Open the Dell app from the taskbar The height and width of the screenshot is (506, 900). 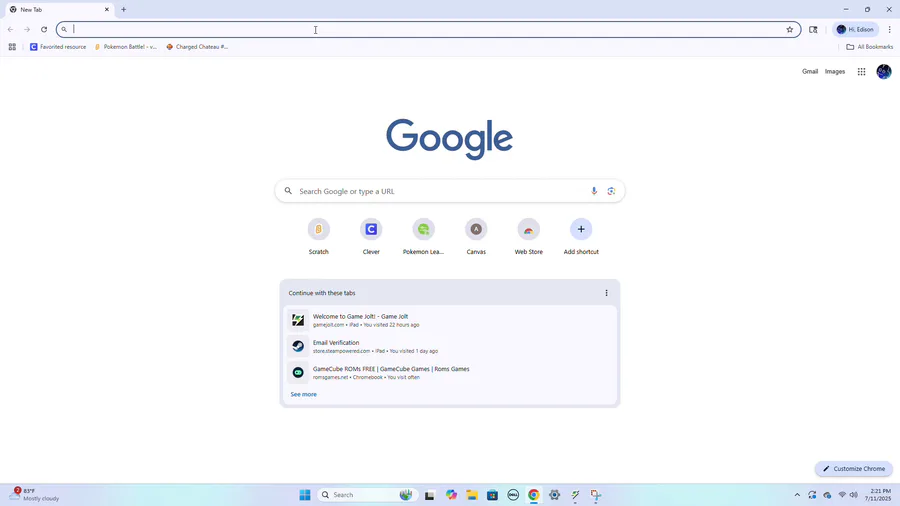pos(513,495)
